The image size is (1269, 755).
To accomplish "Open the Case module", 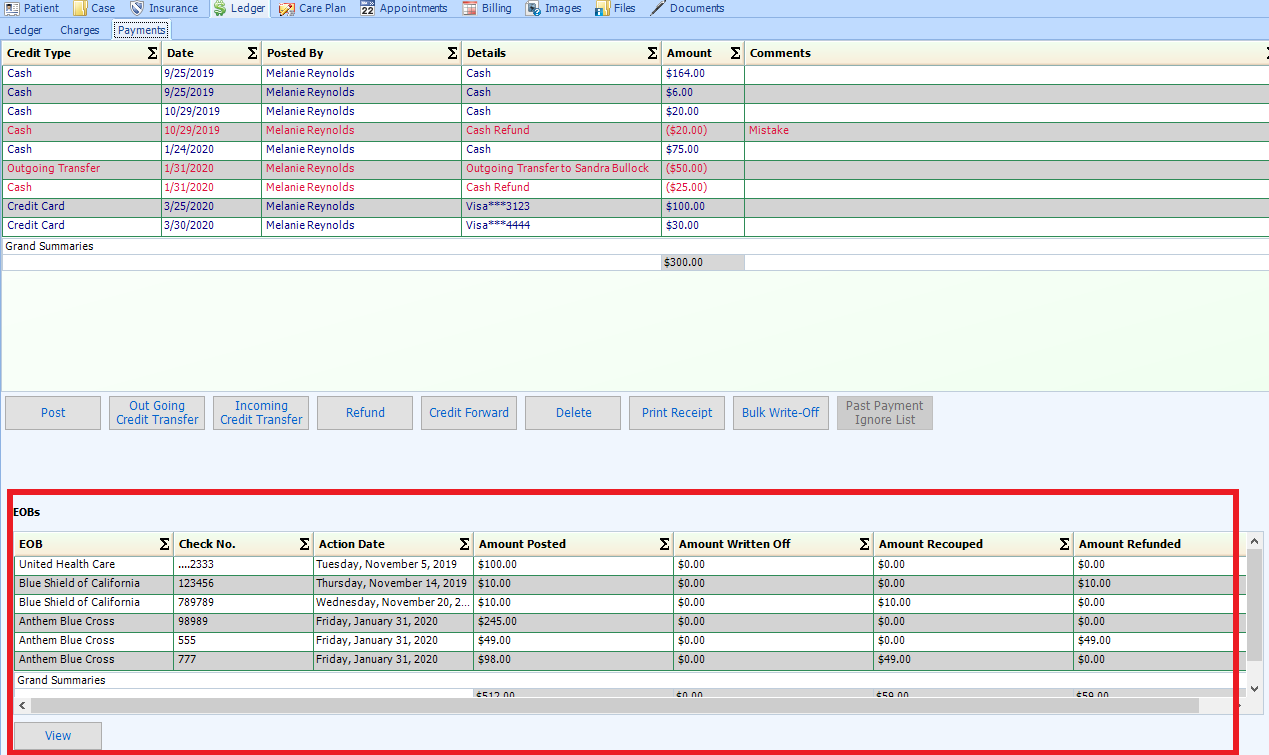I will pos(102,8).
